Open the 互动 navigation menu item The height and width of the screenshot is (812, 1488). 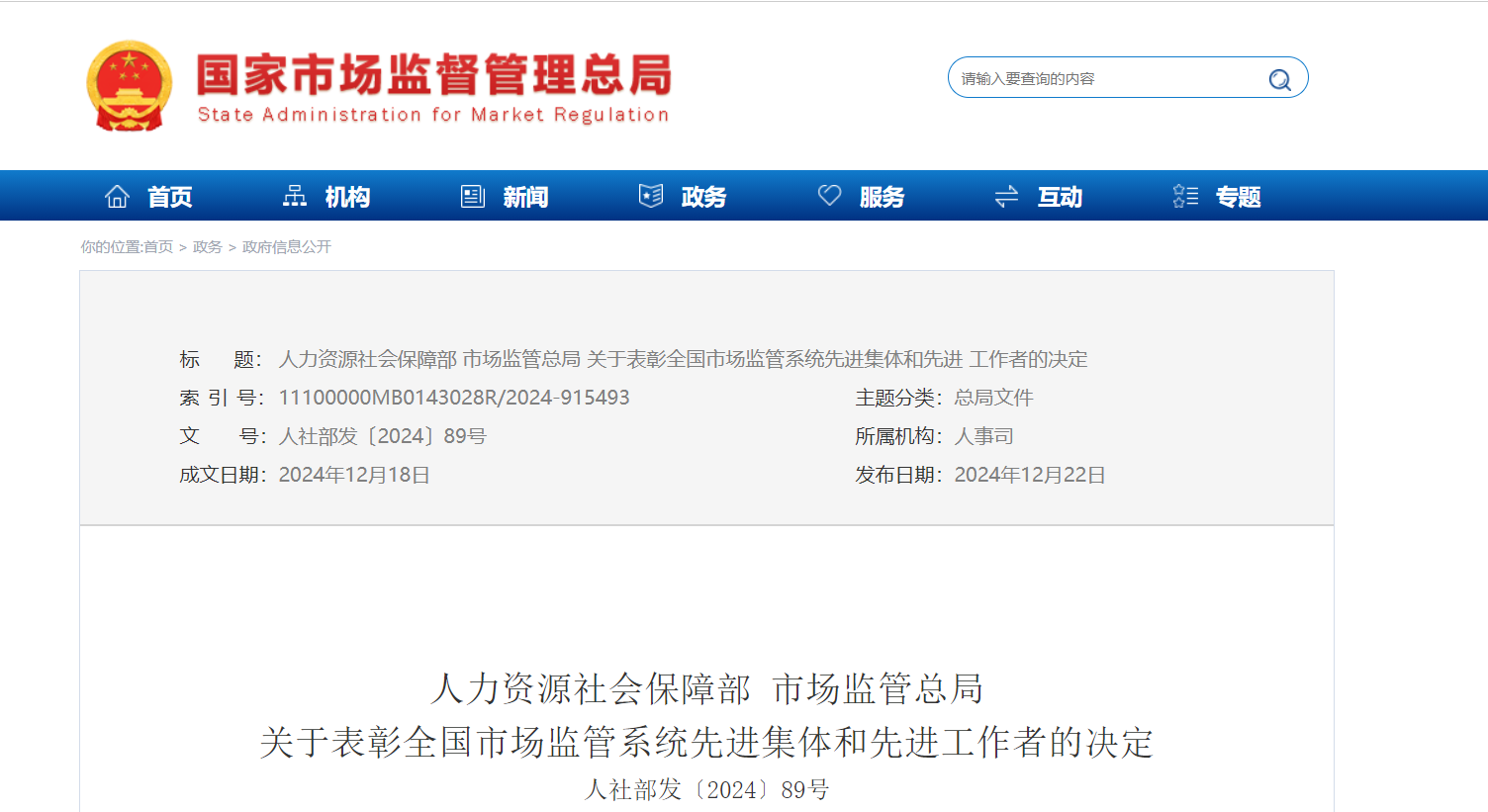[x=1060, y=197]
